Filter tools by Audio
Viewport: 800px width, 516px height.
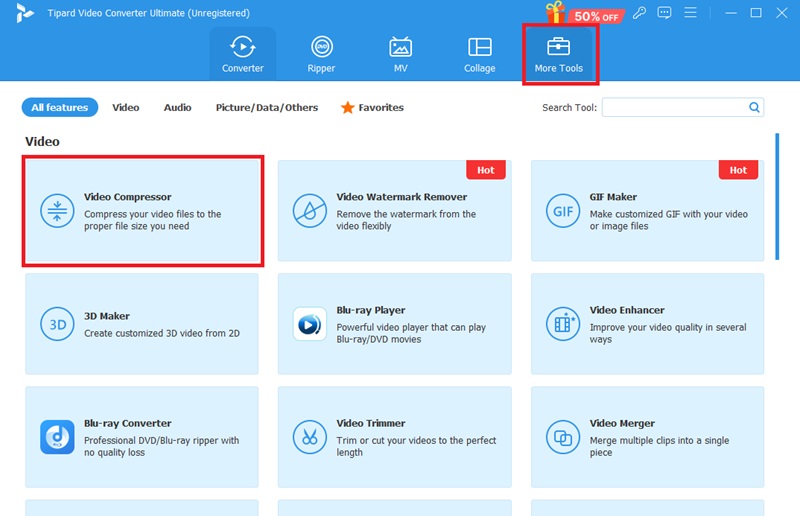[x=178, y=107]
